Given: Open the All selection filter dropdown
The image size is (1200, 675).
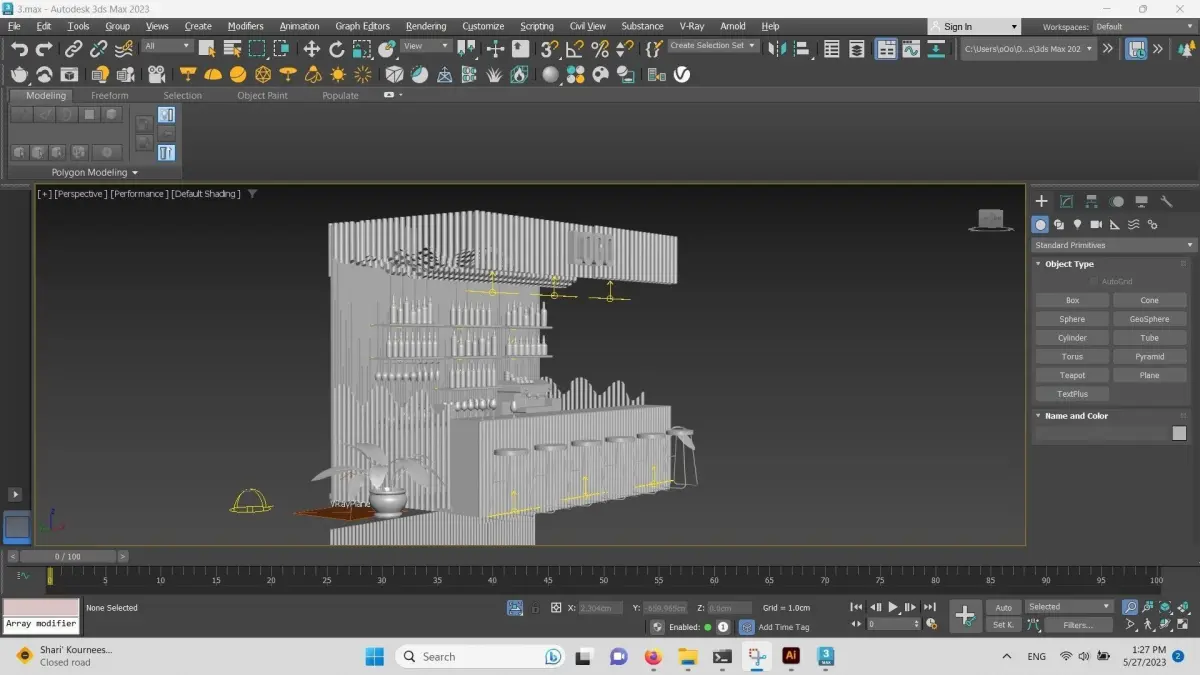Looking at the screenshot, I should pyautogui.click(x=167, y=46).
